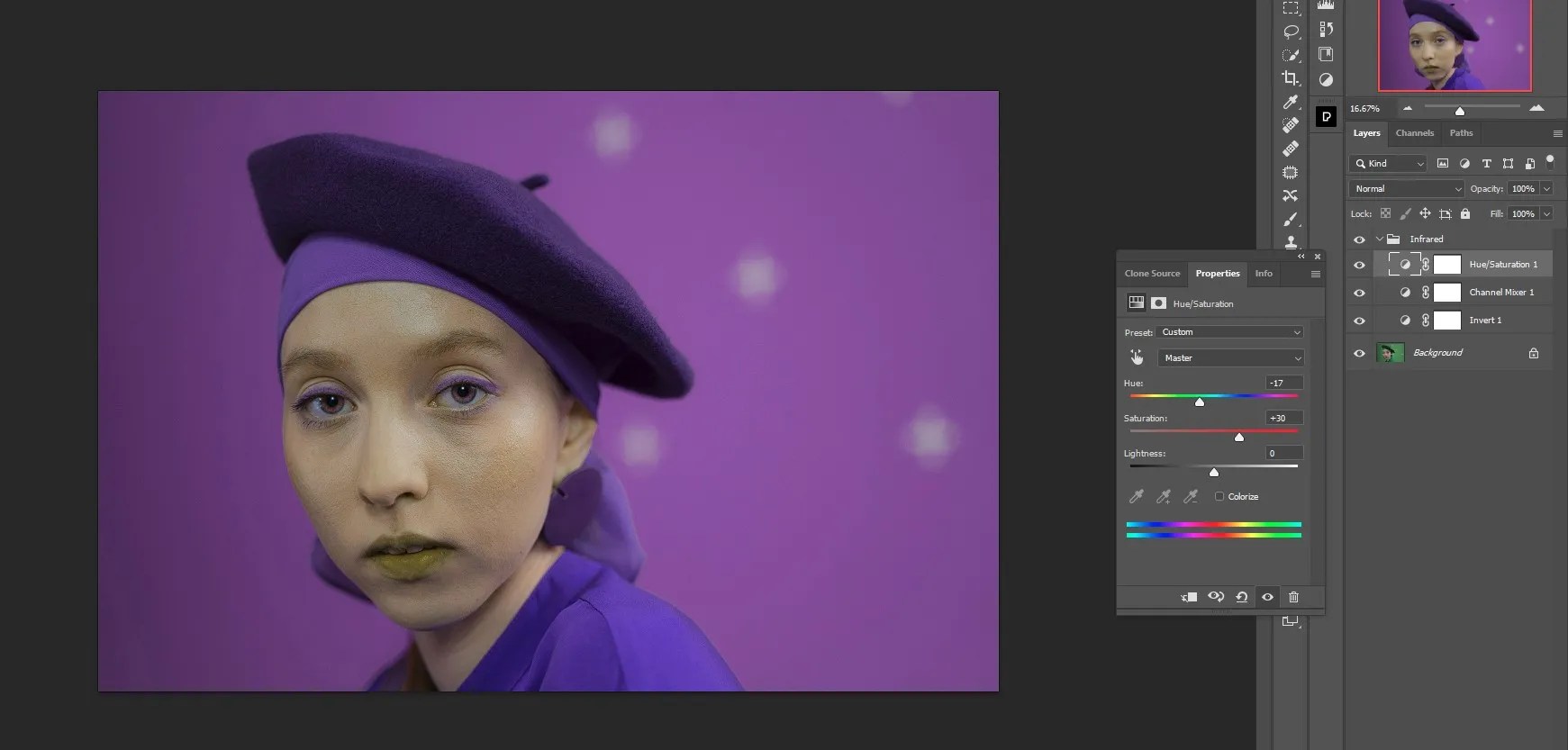Open the Kind filter dropdown
1568x750 pixels.
click(x=1388, y=163)
